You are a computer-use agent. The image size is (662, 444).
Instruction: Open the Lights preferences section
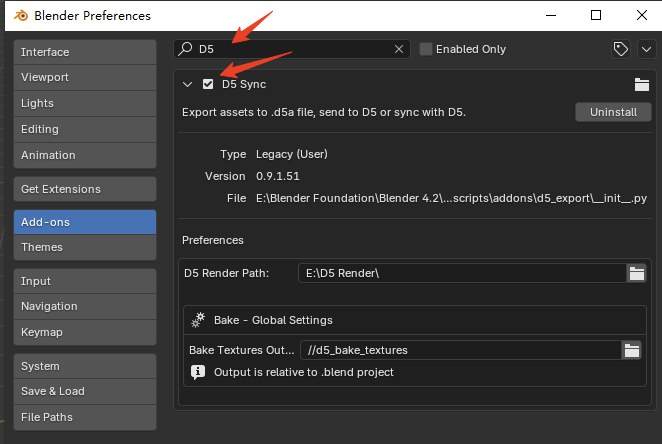point(85,103)
